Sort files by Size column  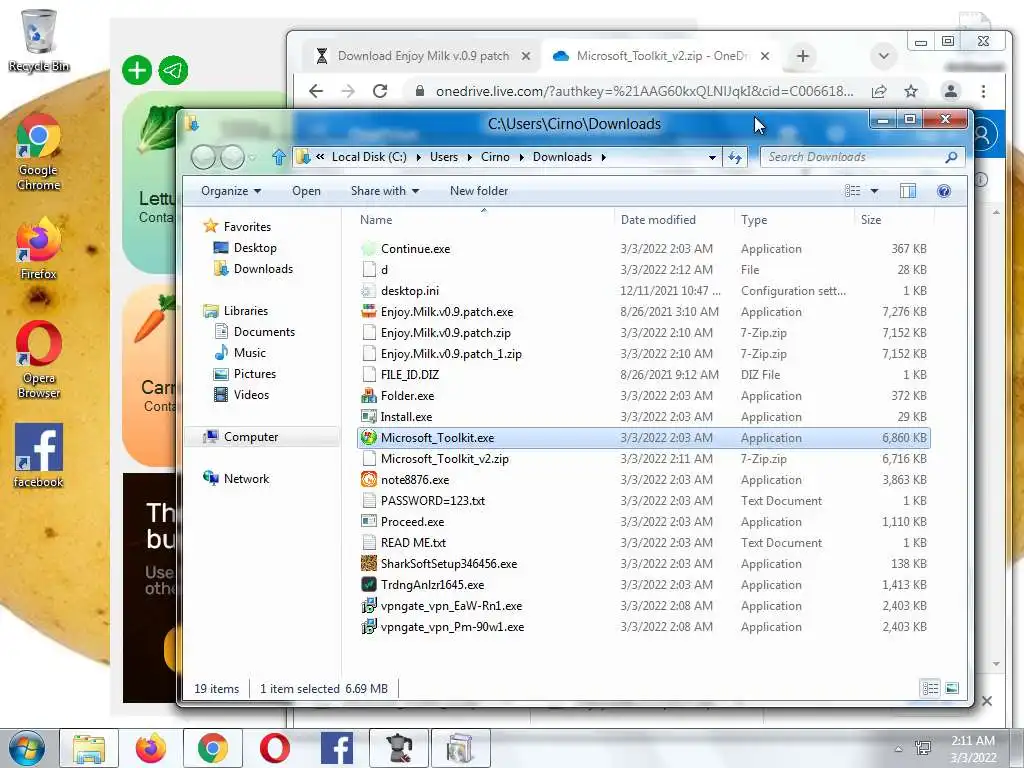(x=893, y=219)
